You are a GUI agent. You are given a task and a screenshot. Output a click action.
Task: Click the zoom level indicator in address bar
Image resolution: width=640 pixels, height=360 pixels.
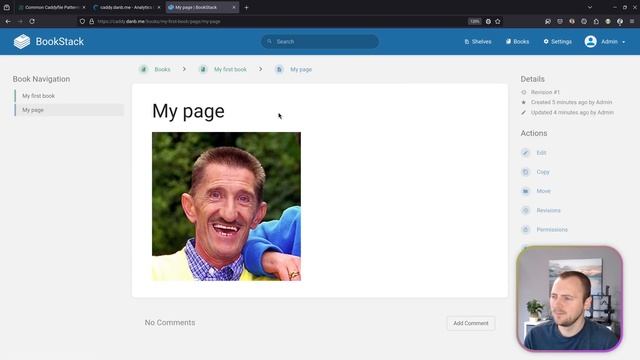[474, 21]
